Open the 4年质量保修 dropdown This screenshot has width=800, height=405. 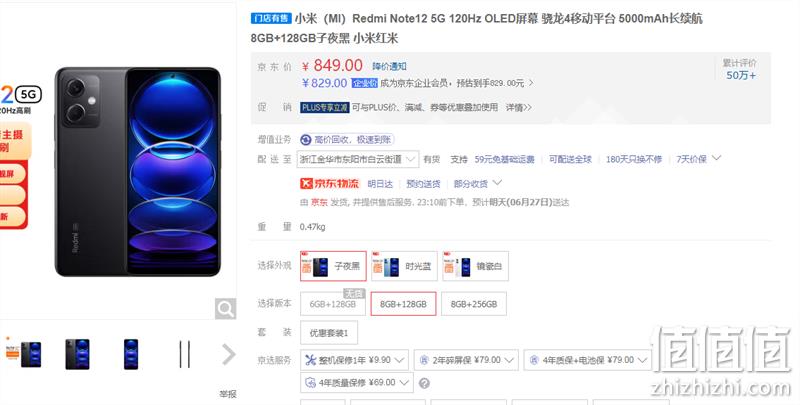[x=357, y=383]
